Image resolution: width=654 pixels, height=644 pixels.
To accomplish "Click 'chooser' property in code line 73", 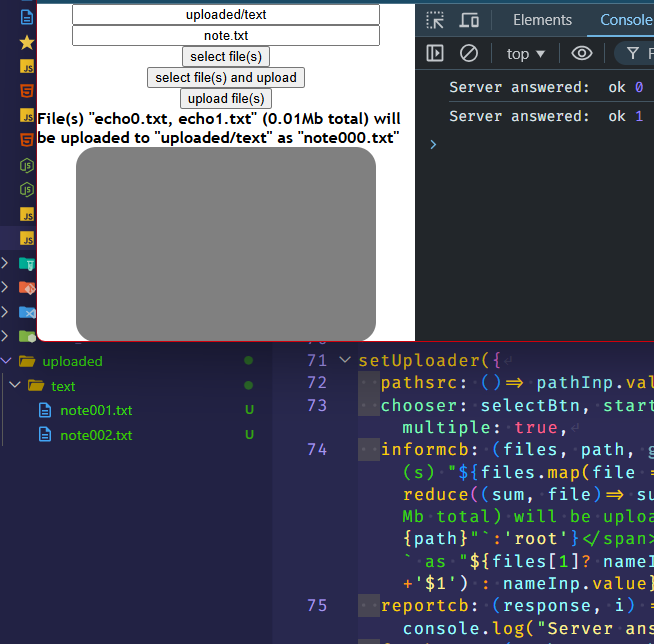I will point(419,405).
